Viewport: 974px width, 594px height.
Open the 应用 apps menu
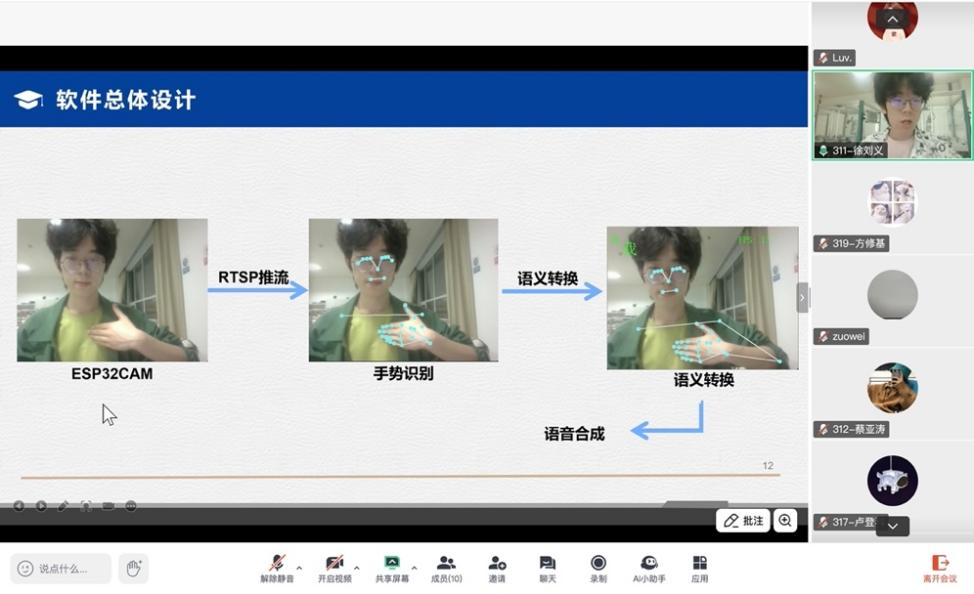(700, 568)
